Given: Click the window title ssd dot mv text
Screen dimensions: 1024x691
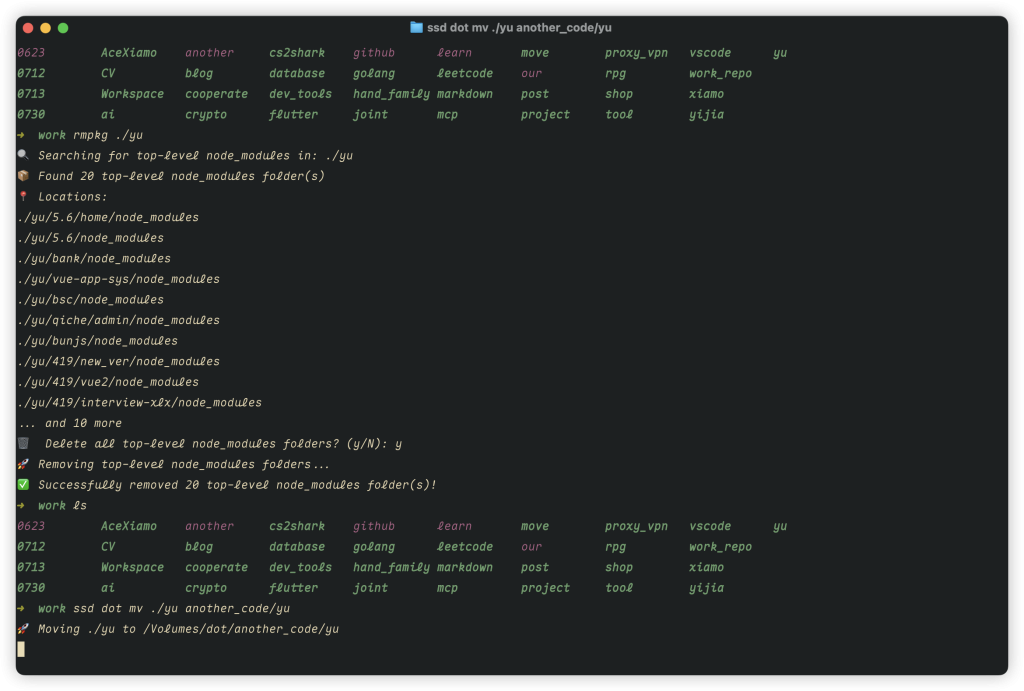Looking at the screenshot, I should pos(519,28).
